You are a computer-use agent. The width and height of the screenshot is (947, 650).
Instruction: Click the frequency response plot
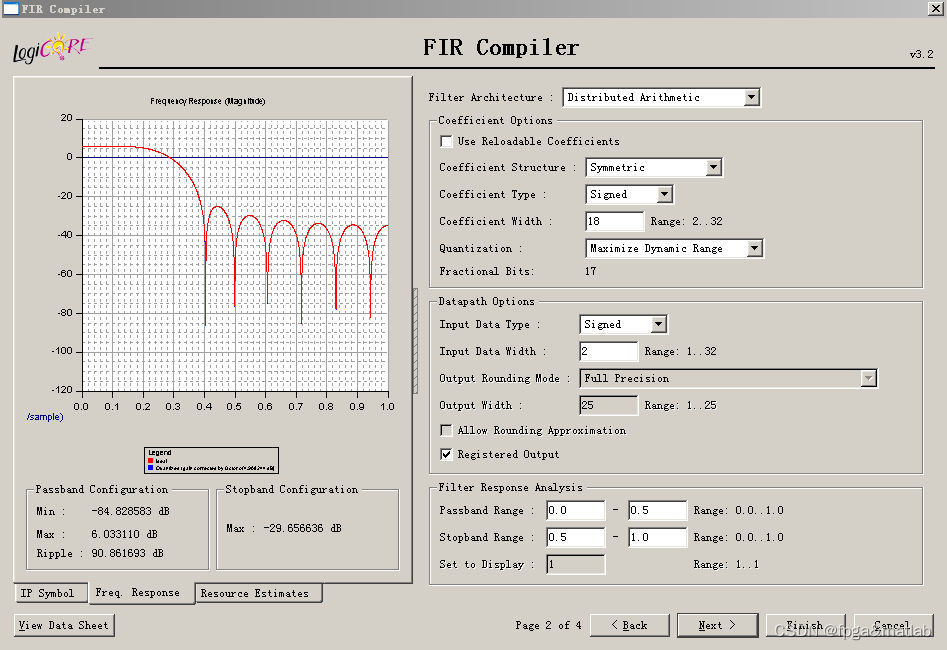235,255
